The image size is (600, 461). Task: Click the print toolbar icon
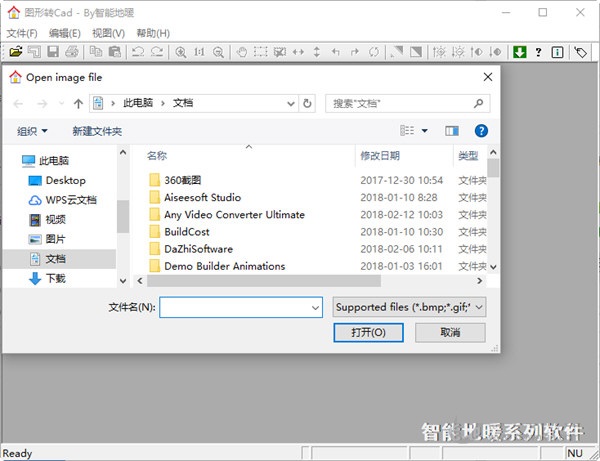[x=72, y=51]
